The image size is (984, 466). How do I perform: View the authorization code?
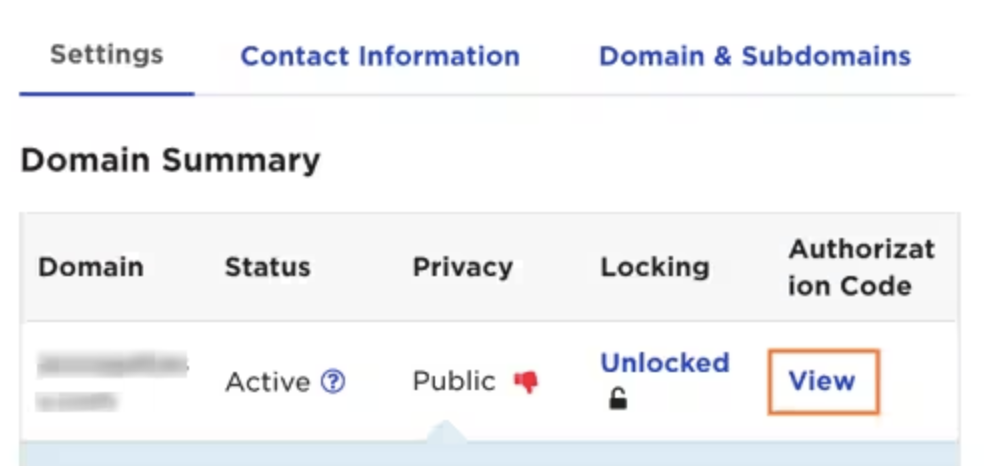pos(823,381)
